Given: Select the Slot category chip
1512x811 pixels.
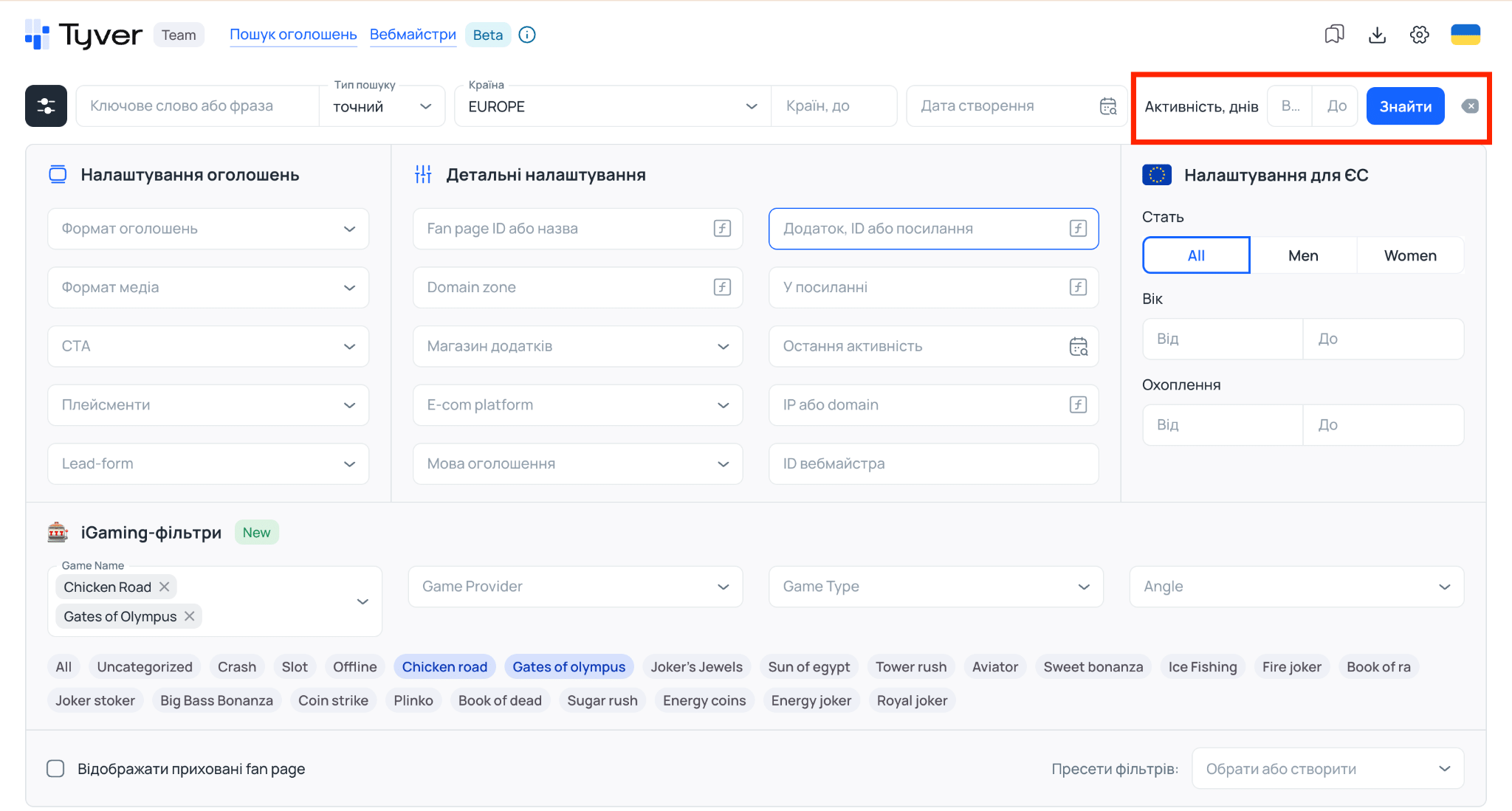Looking at the screenshot, I should 295,667.
